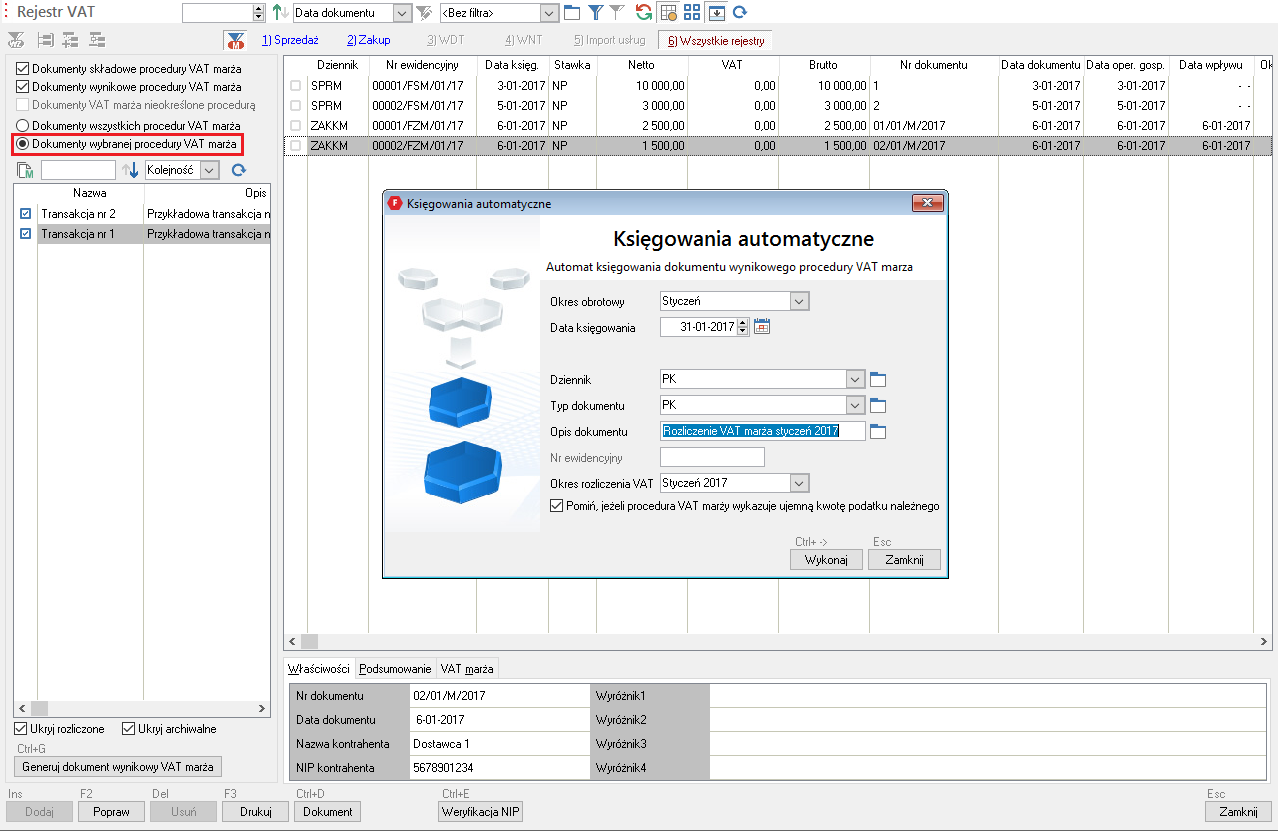The width and height of the screenshot is (1278, 831).
Task: Click the expand-tree icon in second toolbar
Action: [x=70, y=41]
